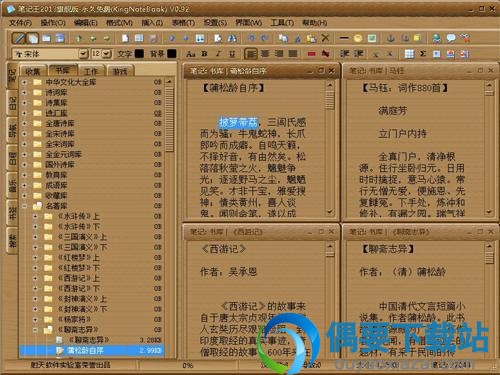Apply Italic formatting from the toolbar
Viewport: 500px width, 375px height.
(218, 54)
